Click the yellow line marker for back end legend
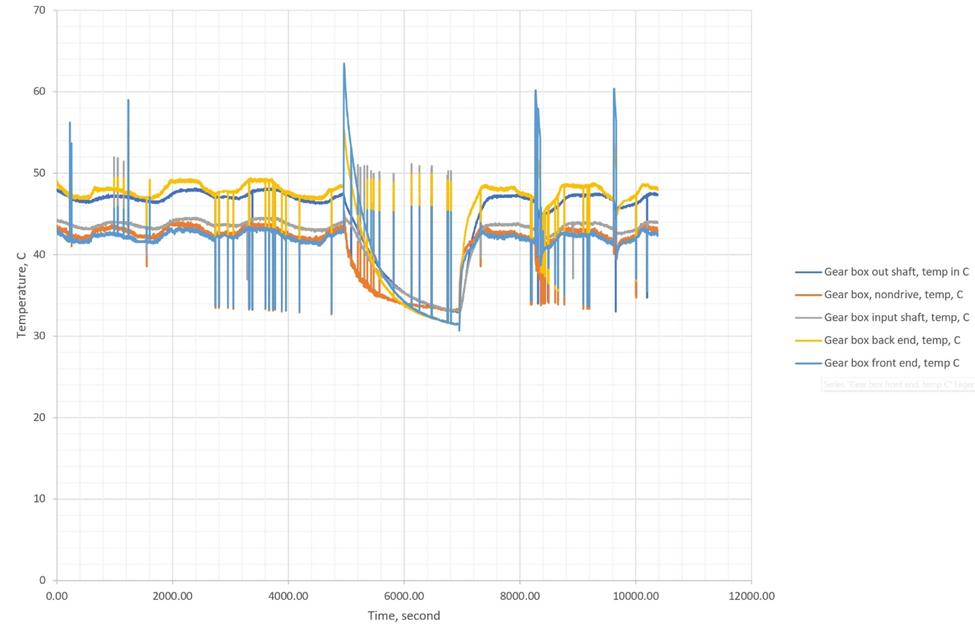The width and height of the screenshot is (975, 634). coord(807,341)
